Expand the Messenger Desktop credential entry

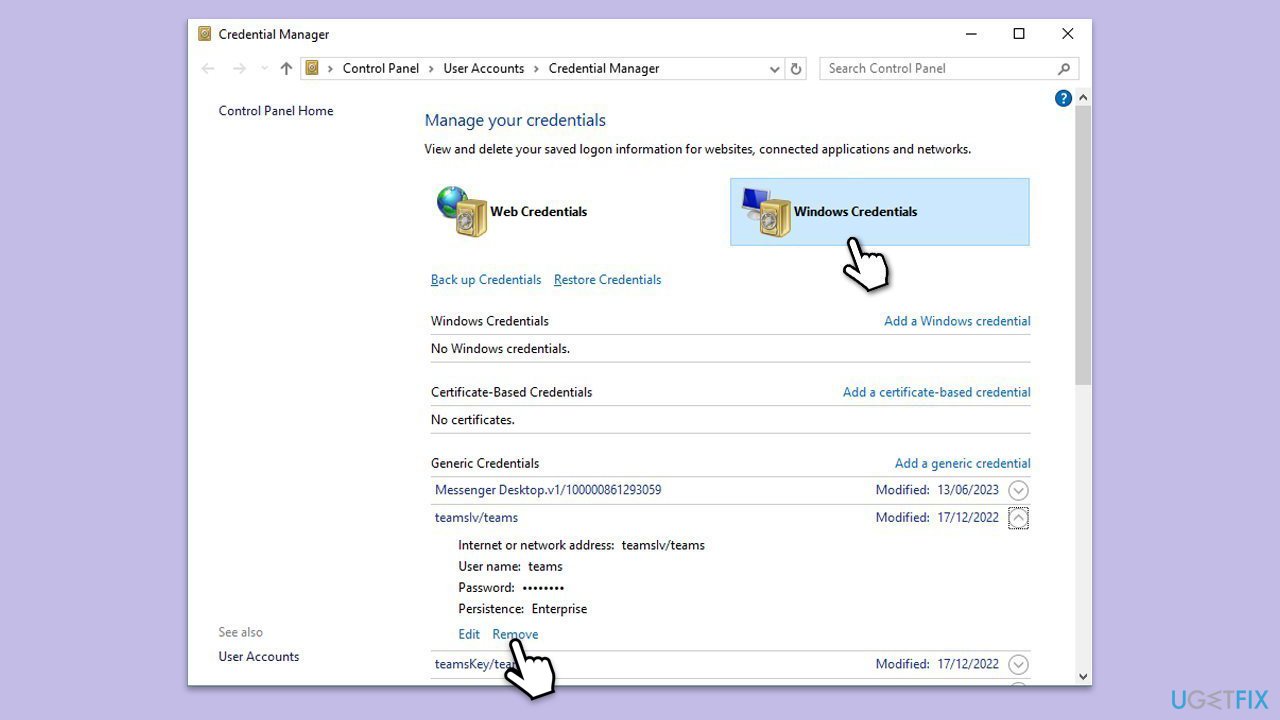click(1018, 490)
